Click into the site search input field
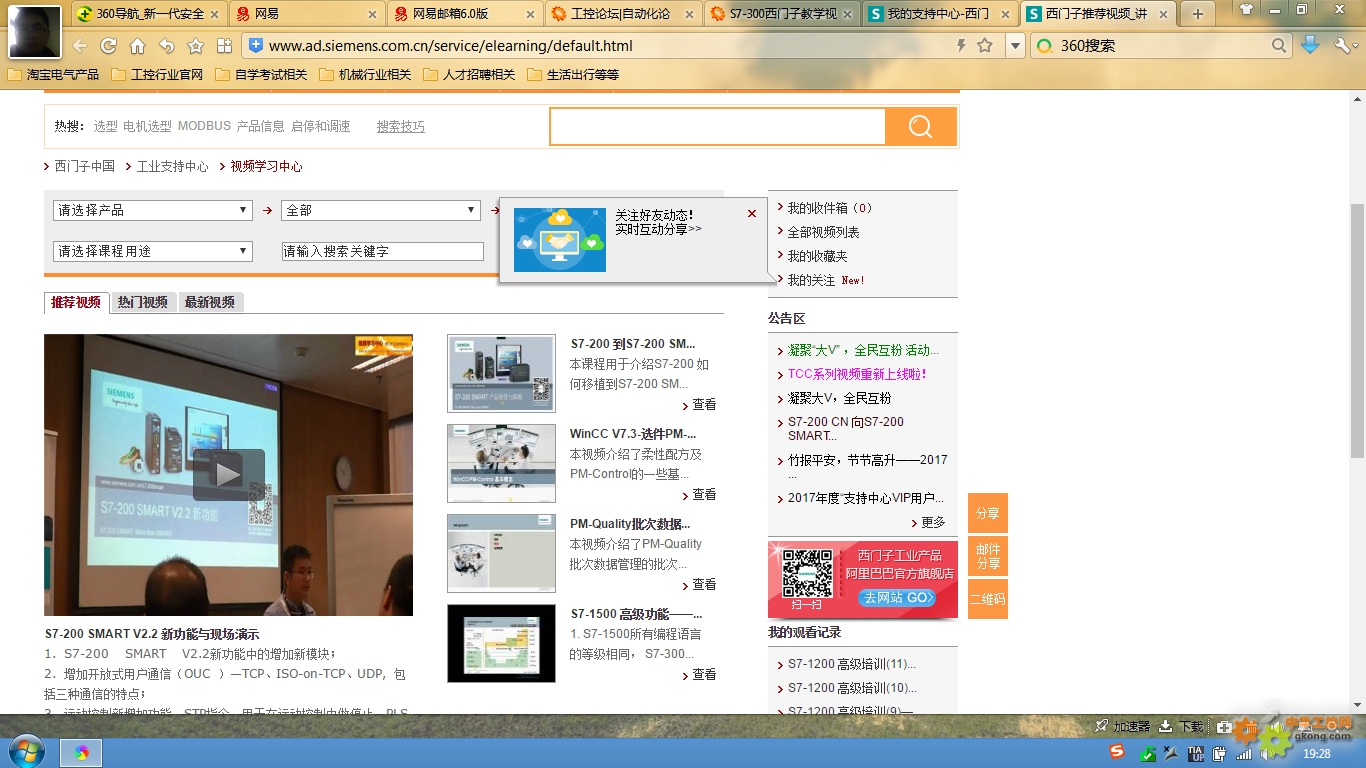 pos(718,126)
